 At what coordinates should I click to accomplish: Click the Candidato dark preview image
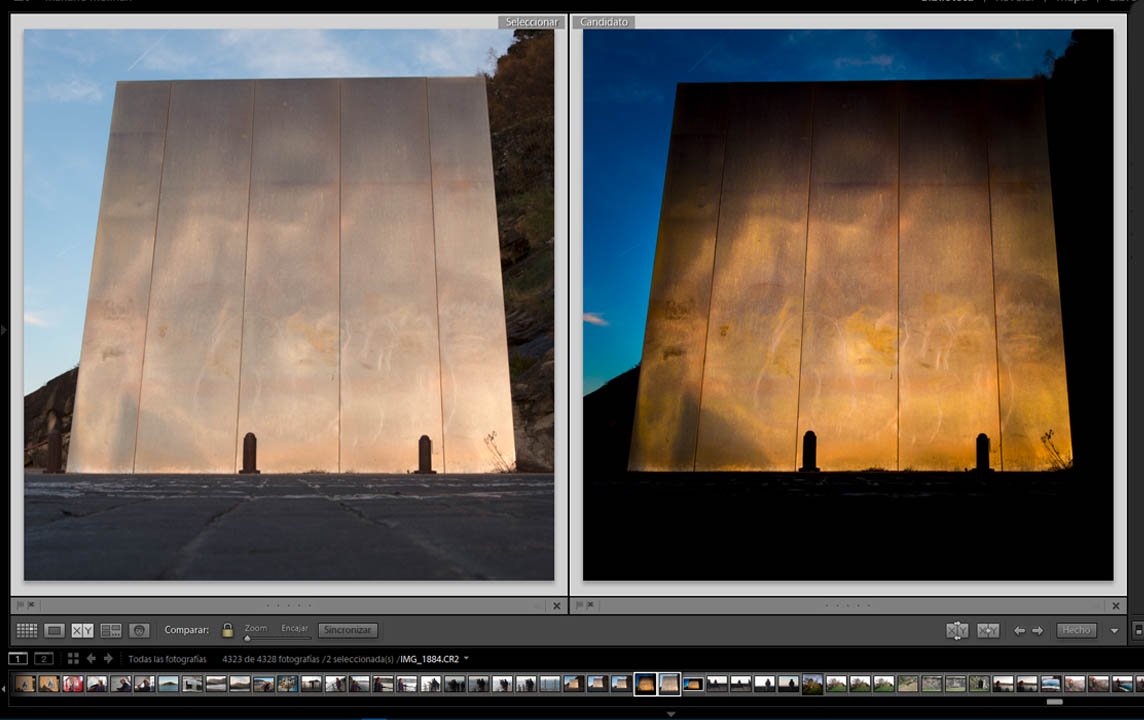[848, 305]
